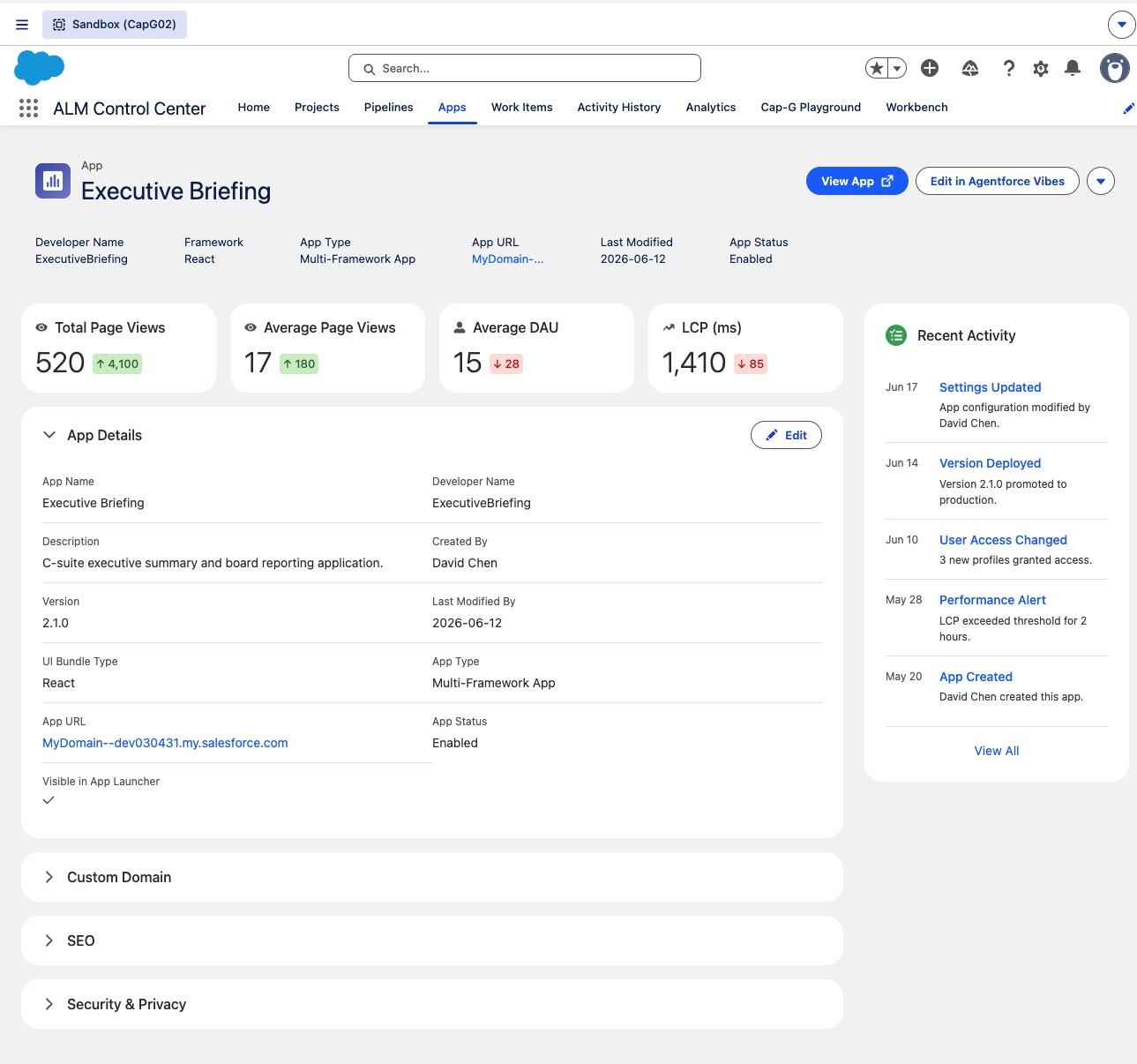Go to the Activity History tab
1137x1064 pixels.
(619, 107)
